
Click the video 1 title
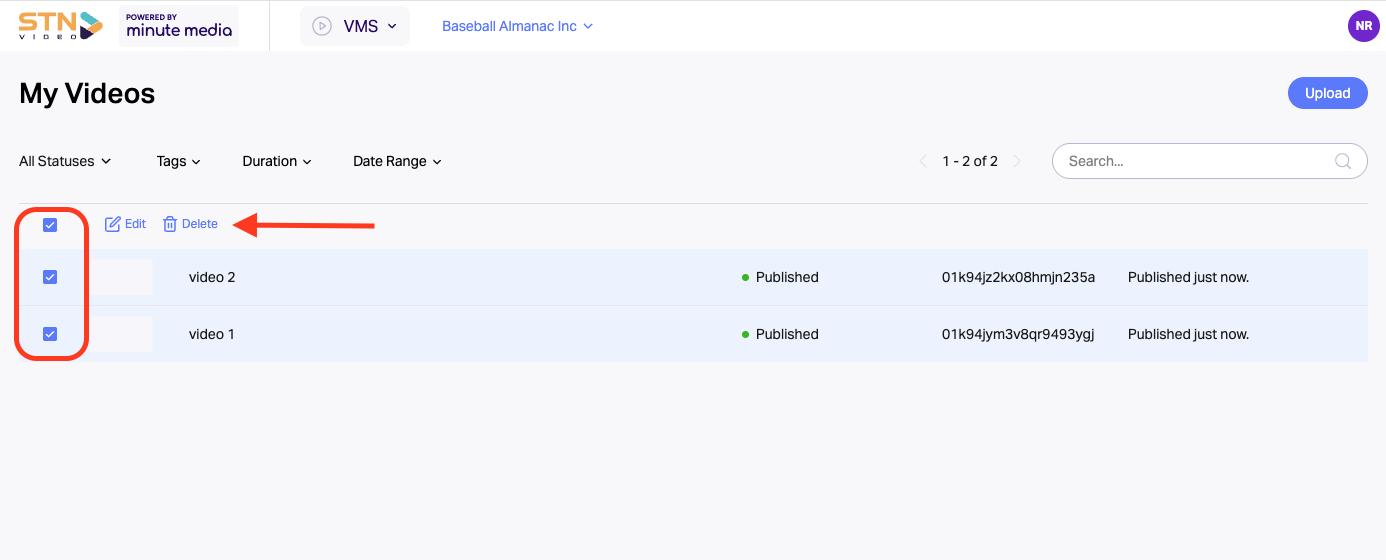click(212, 334)
